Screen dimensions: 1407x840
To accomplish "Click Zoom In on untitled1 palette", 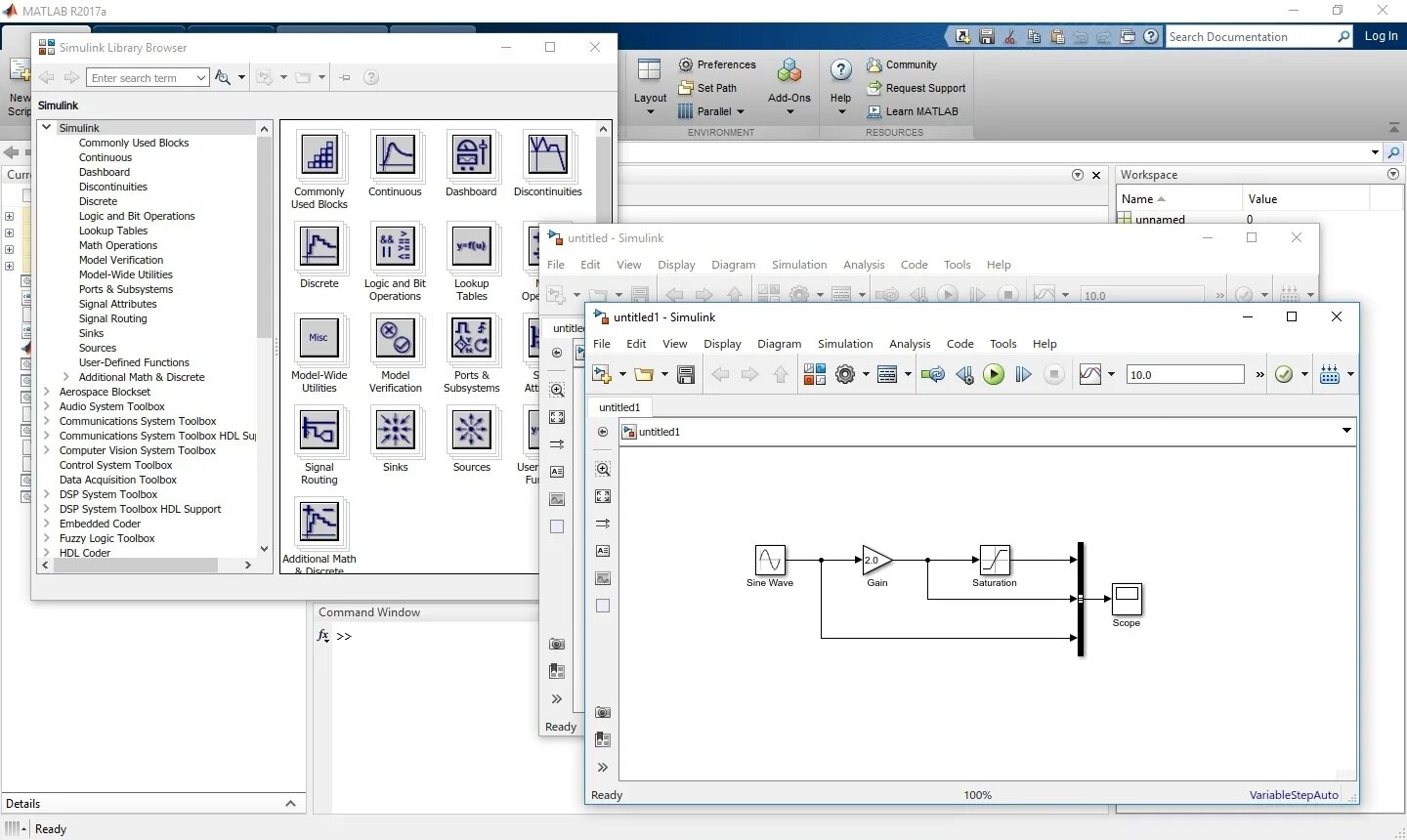I will (x=603, y=469).
